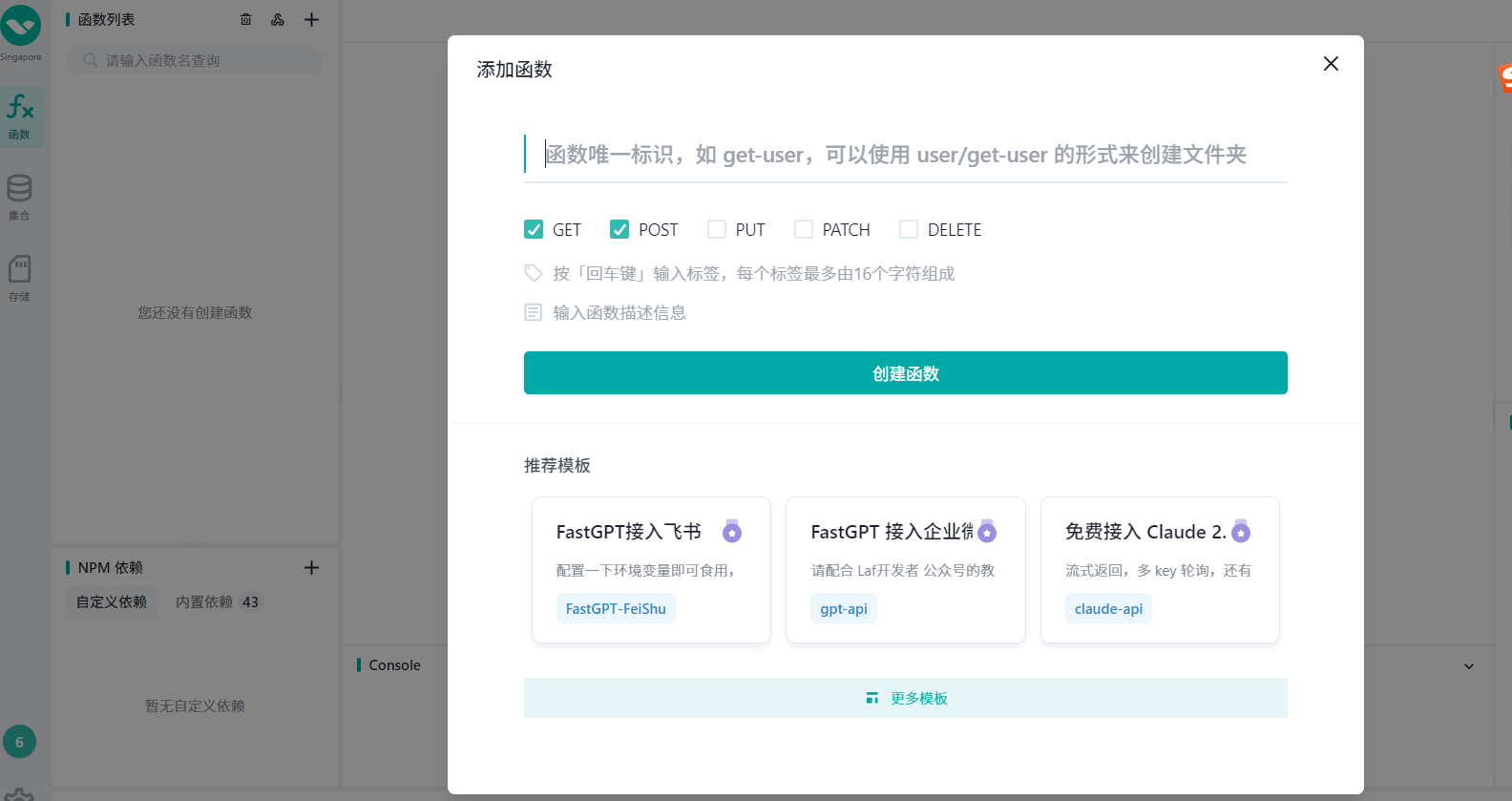Toggle the GET method checkbox
Screen dimensions: 1512x801
534,229
